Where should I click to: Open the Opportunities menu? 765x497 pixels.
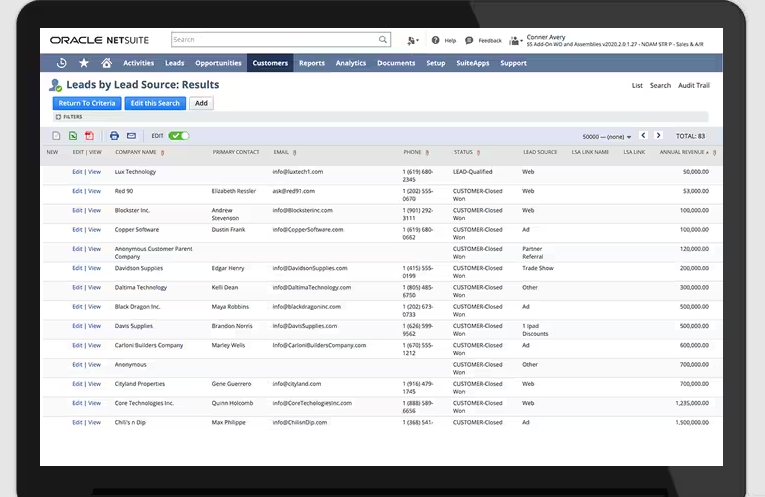pos(218,63)
